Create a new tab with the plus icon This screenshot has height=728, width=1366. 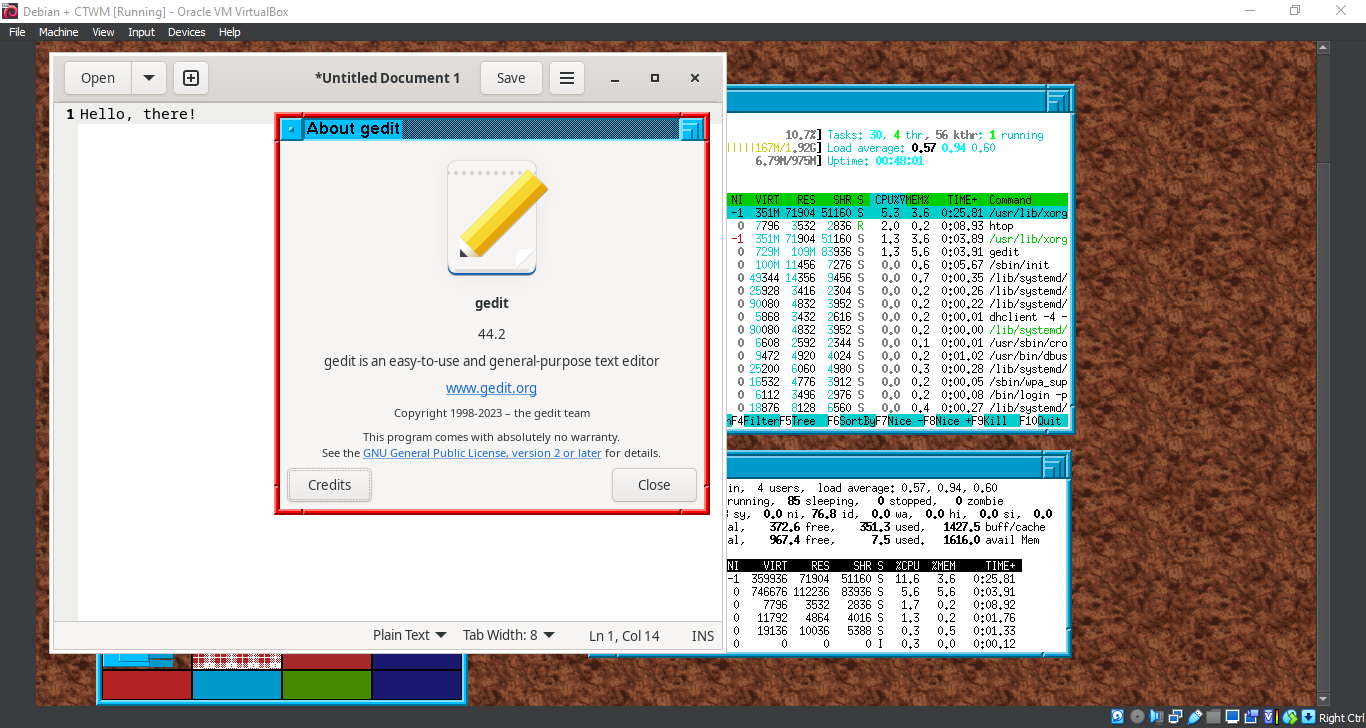pos(190,77)
